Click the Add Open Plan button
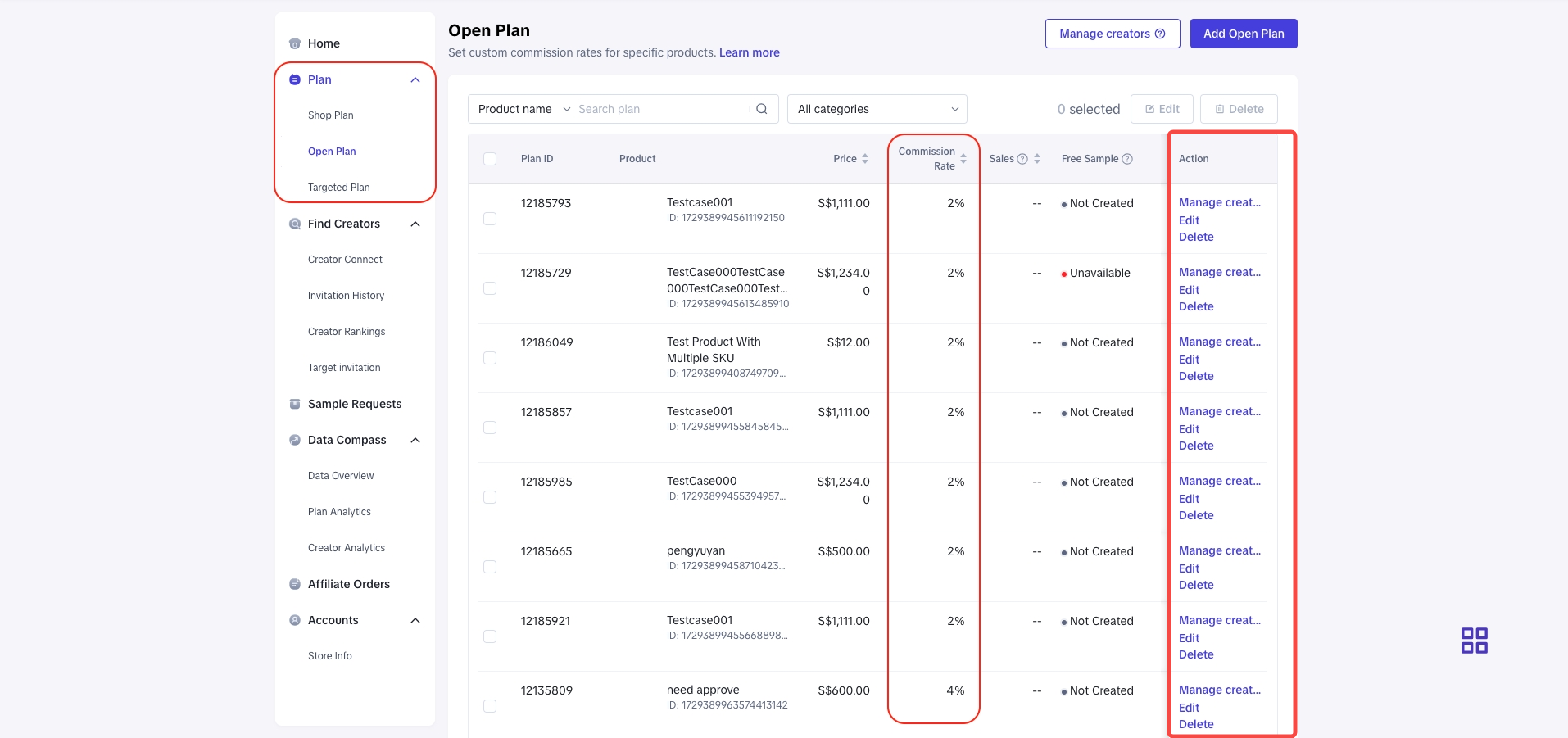1568x738 pixels. (1243, 34)
